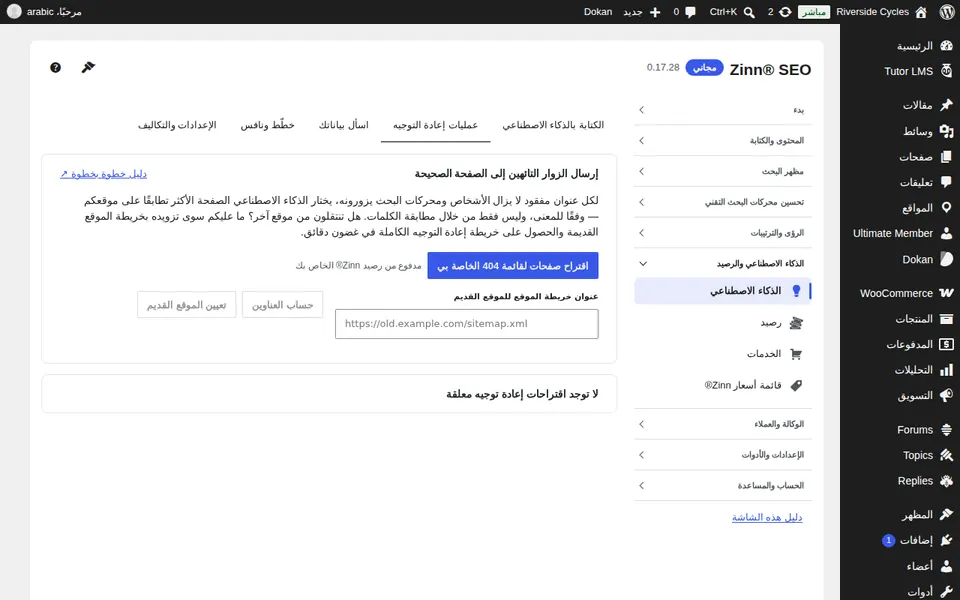Expand the مظهر البحث section
960x600 pixels.
(723, 171)
